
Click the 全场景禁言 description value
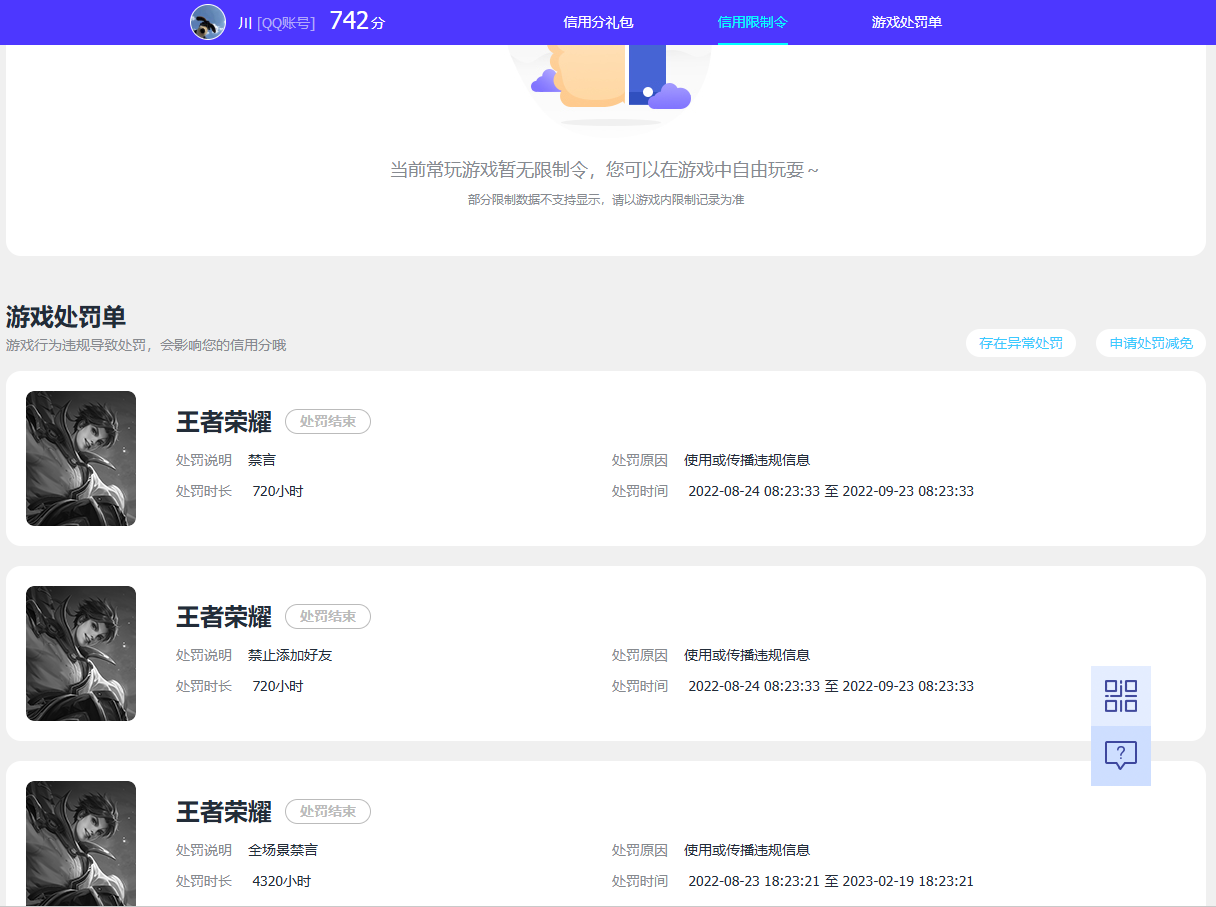point(283,850)
